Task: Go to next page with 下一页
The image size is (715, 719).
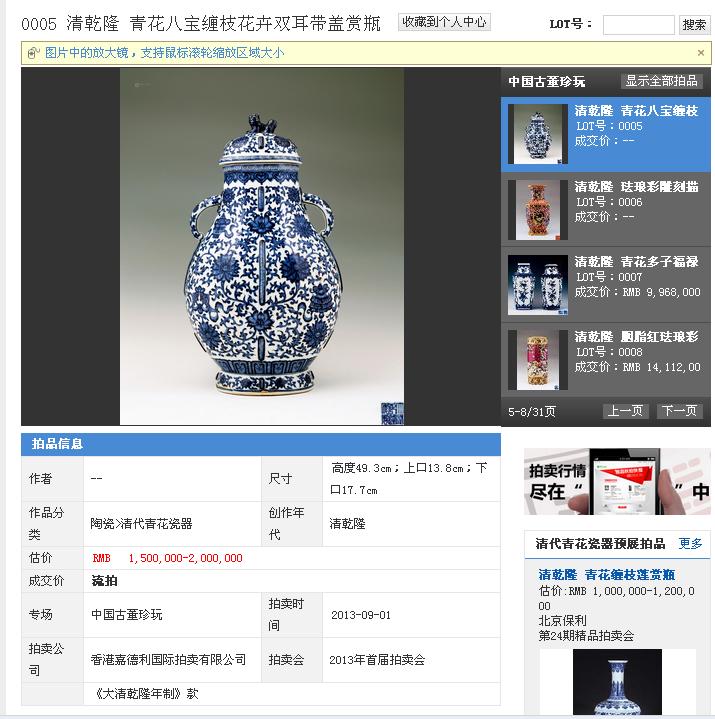Action: pyautogui.click(x=679, y=411)
